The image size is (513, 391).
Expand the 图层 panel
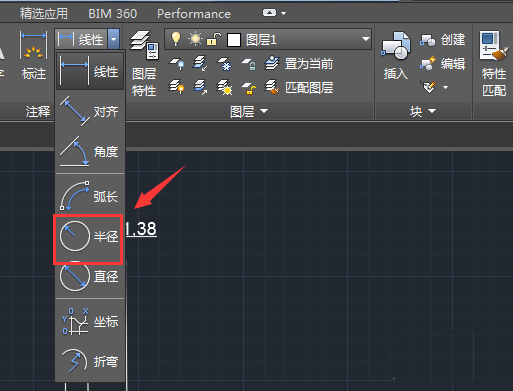tap(249, 111)
